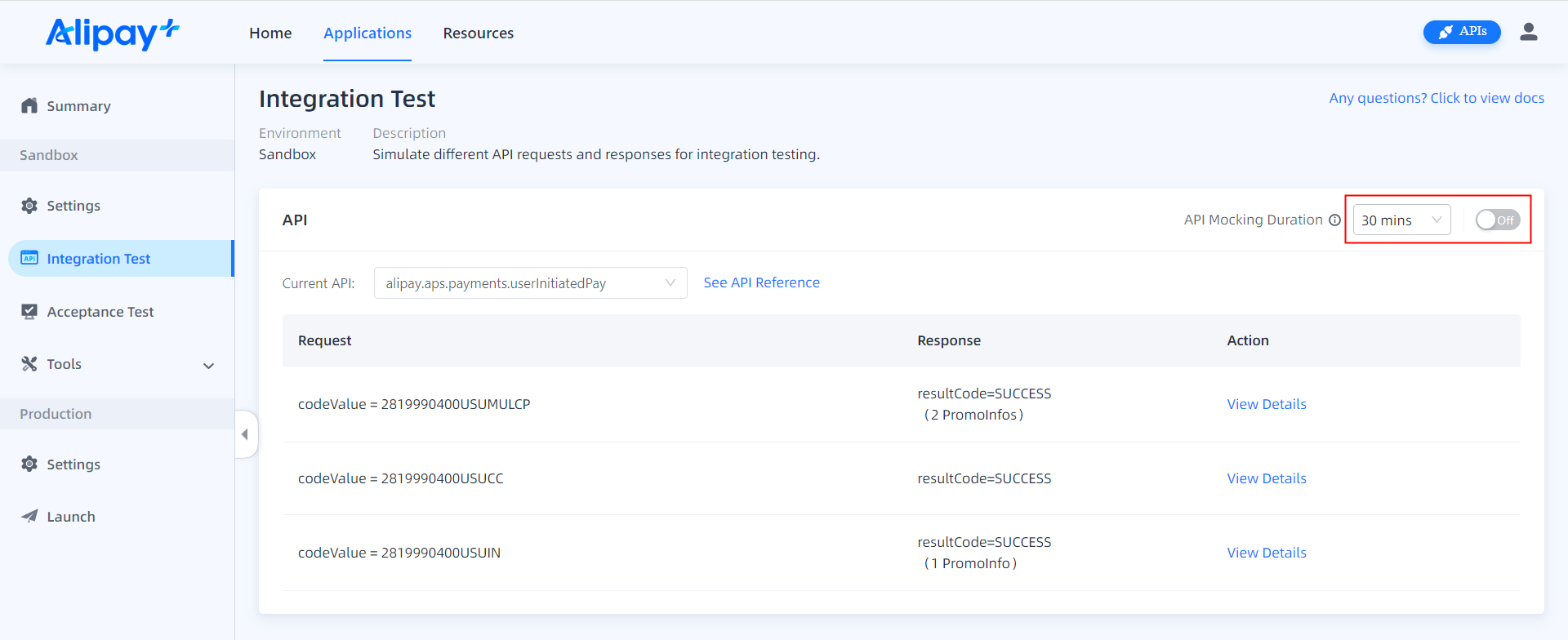The image size is (1568, 640).
Task: Collapse the left sidebar panel
Action: [245, 434]
